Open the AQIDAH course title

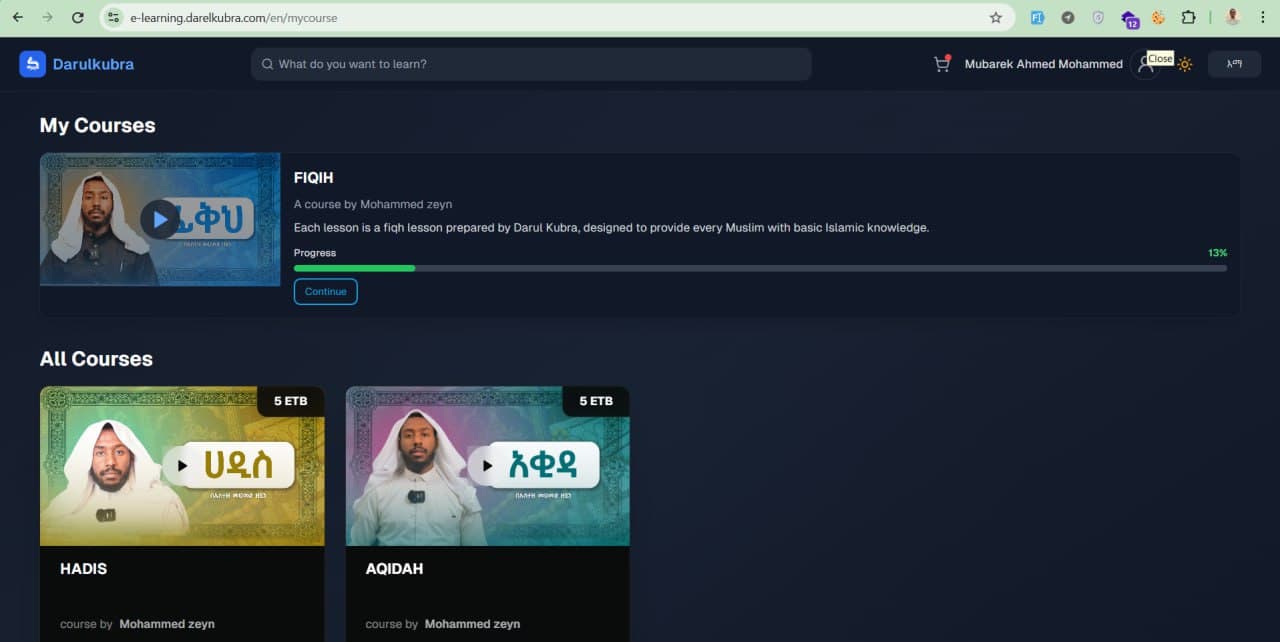click(x=394, y=569)
